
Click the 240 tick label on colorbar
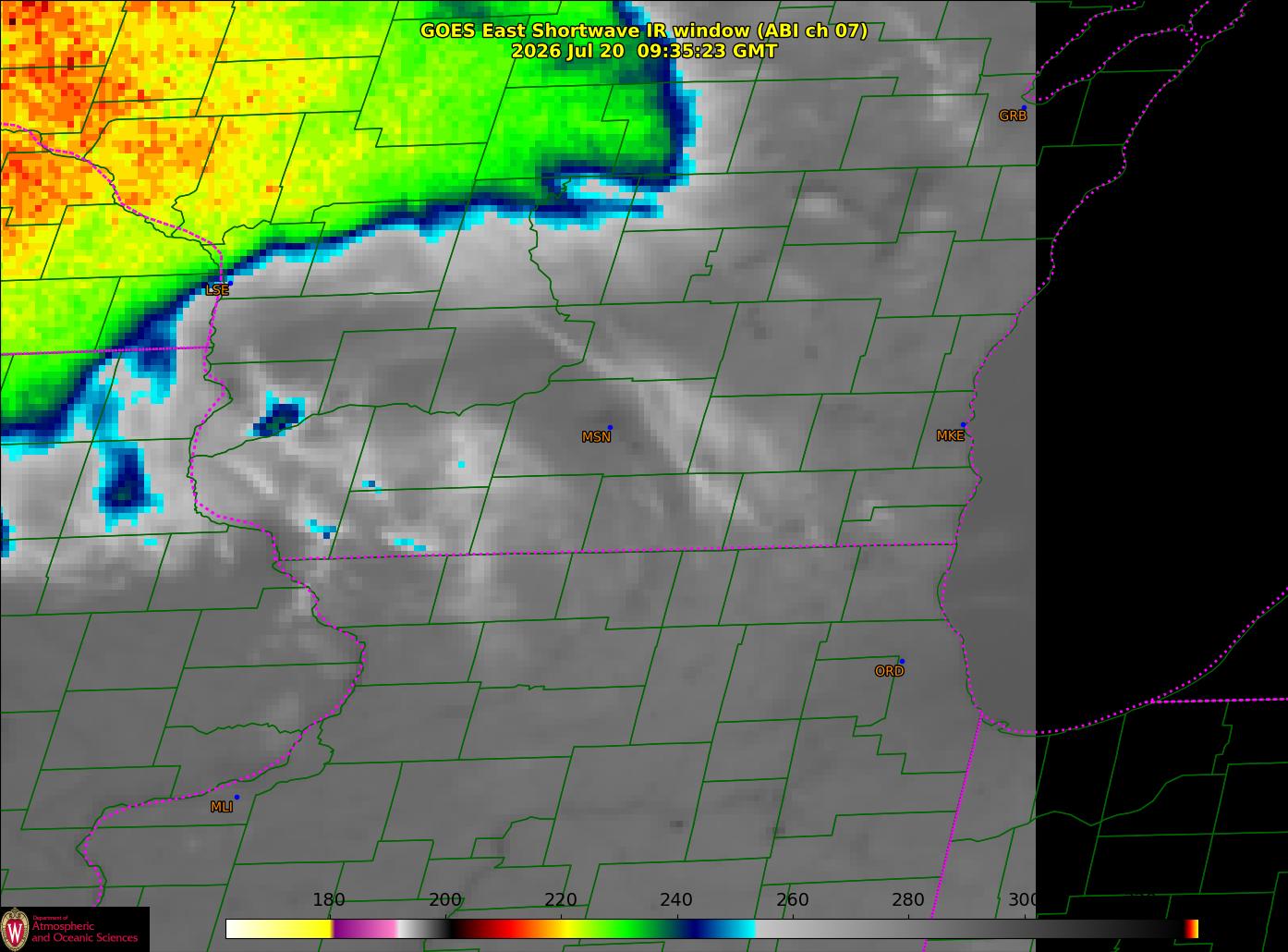(676, 900)
